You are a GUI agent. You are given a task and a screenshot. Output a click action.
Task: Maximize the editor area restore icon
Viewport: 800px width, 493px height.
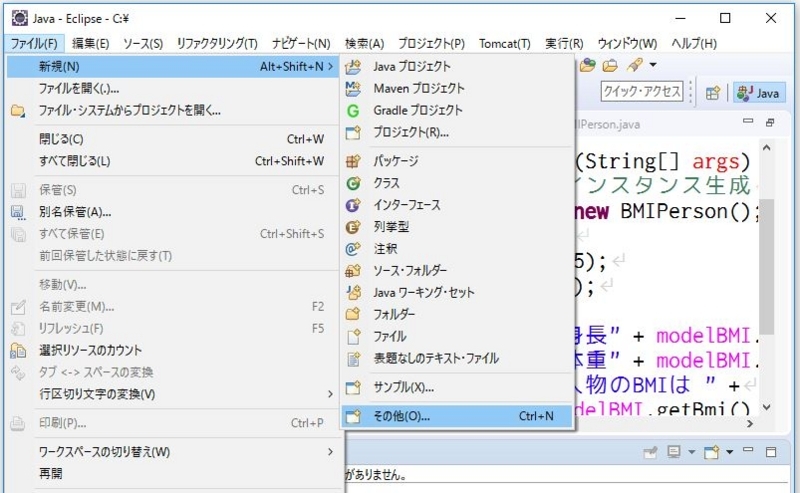(x=770, y=122)
